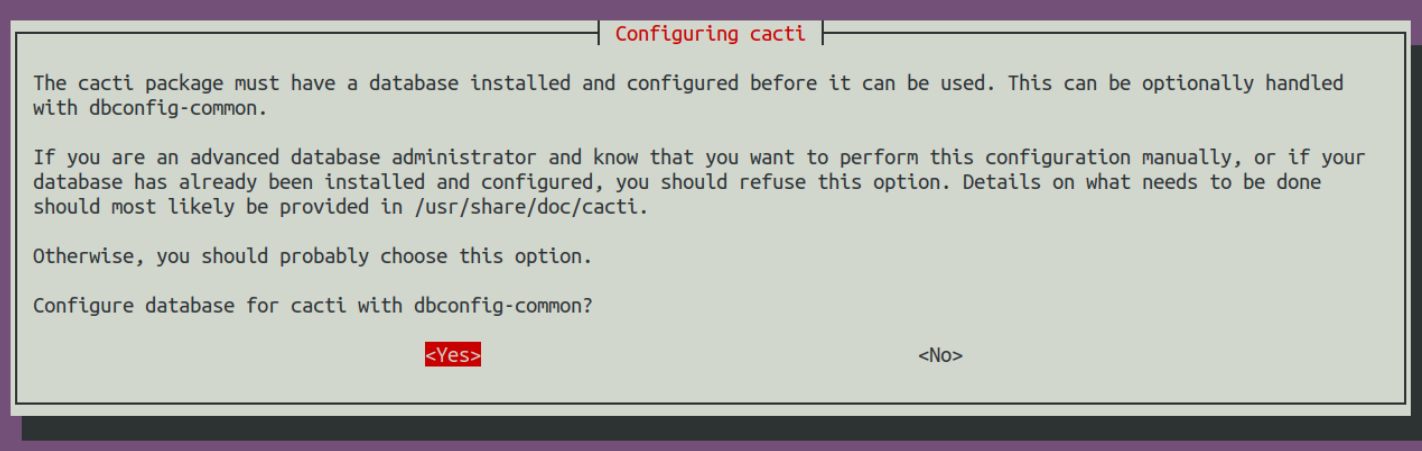Click the words "should most likely be provided"

pyautogui.click(x=200, y=207)
